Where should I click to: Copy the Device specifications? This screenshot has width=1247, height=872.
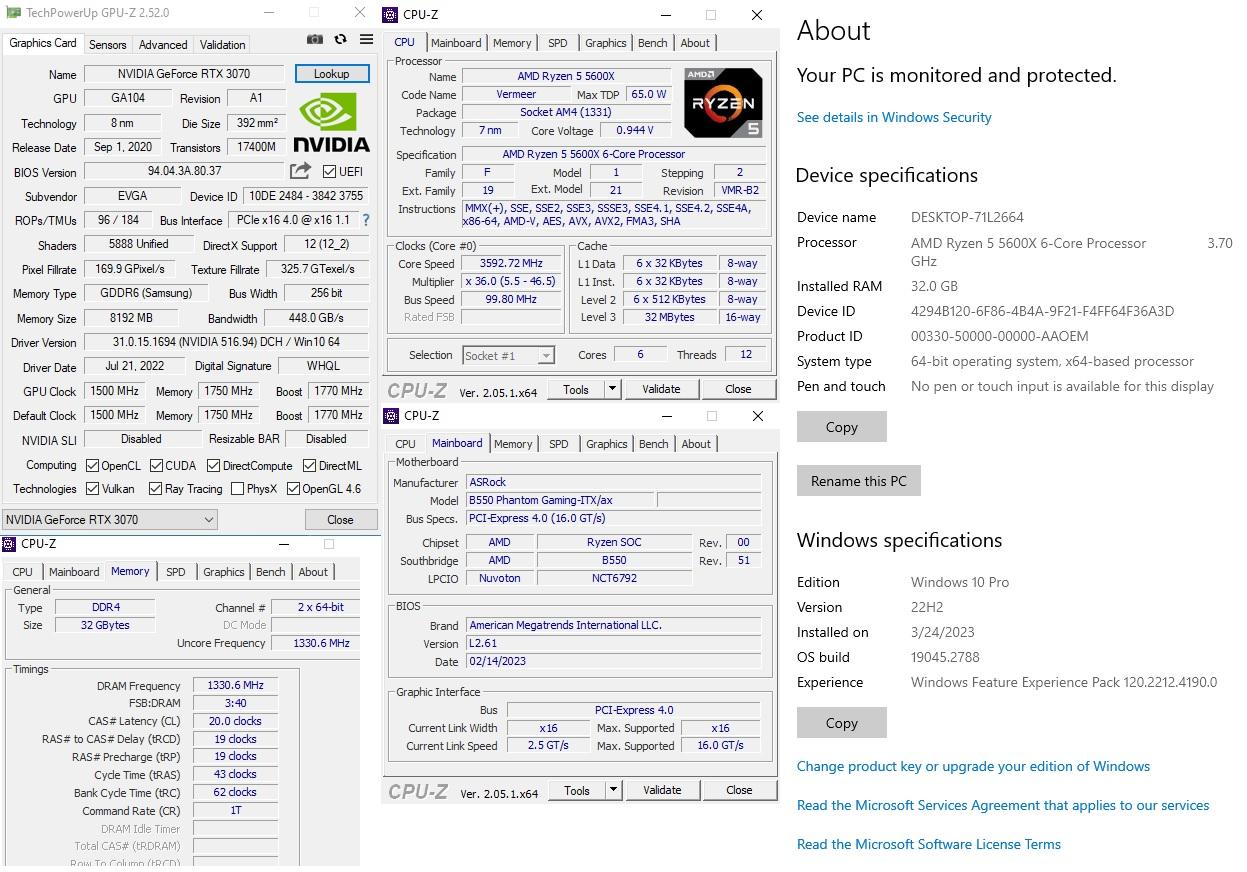[x=841, y=427]
